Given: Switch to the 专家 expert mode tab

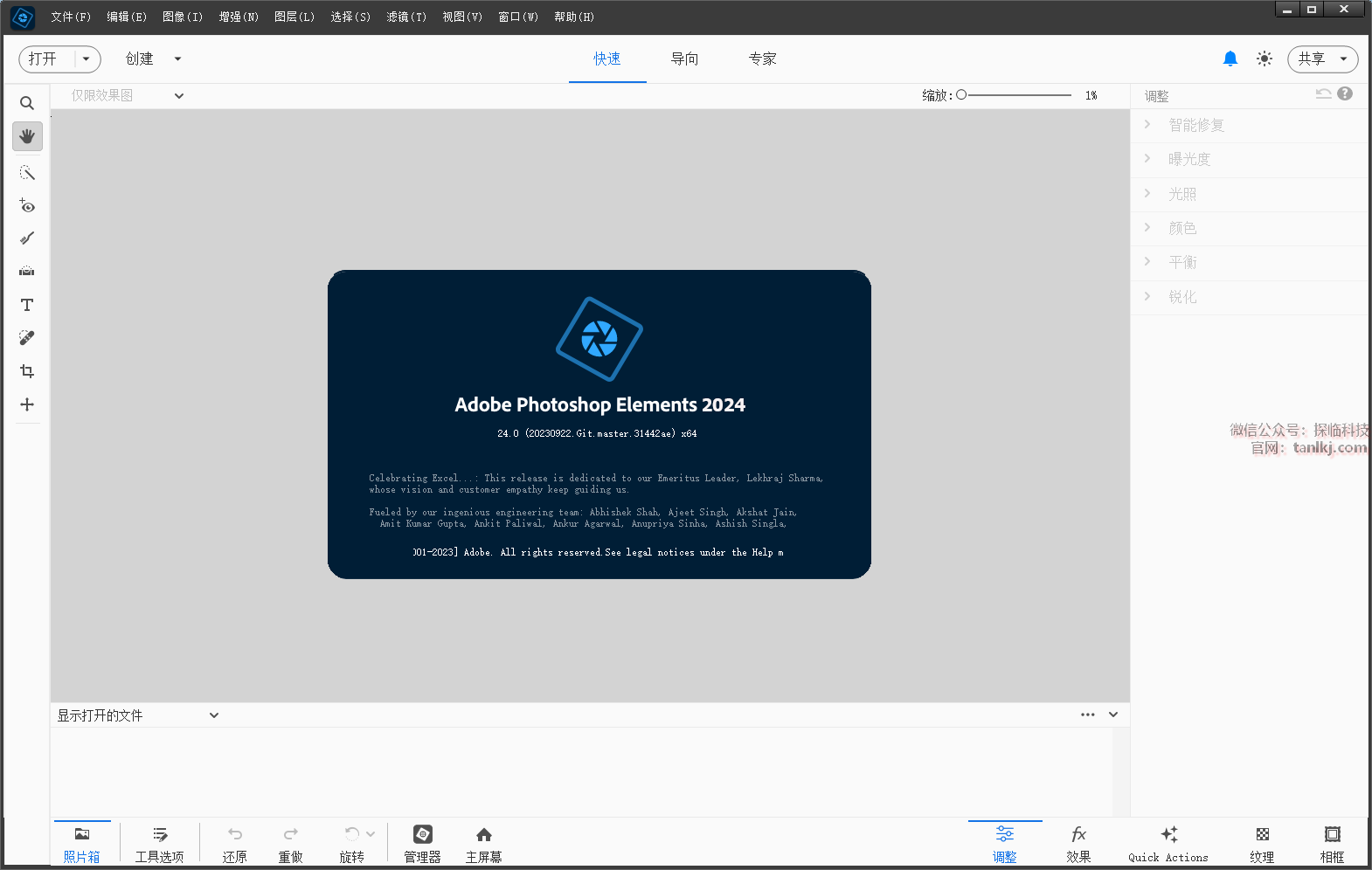Looking at the screenshot, I should [x=762, y=59].
